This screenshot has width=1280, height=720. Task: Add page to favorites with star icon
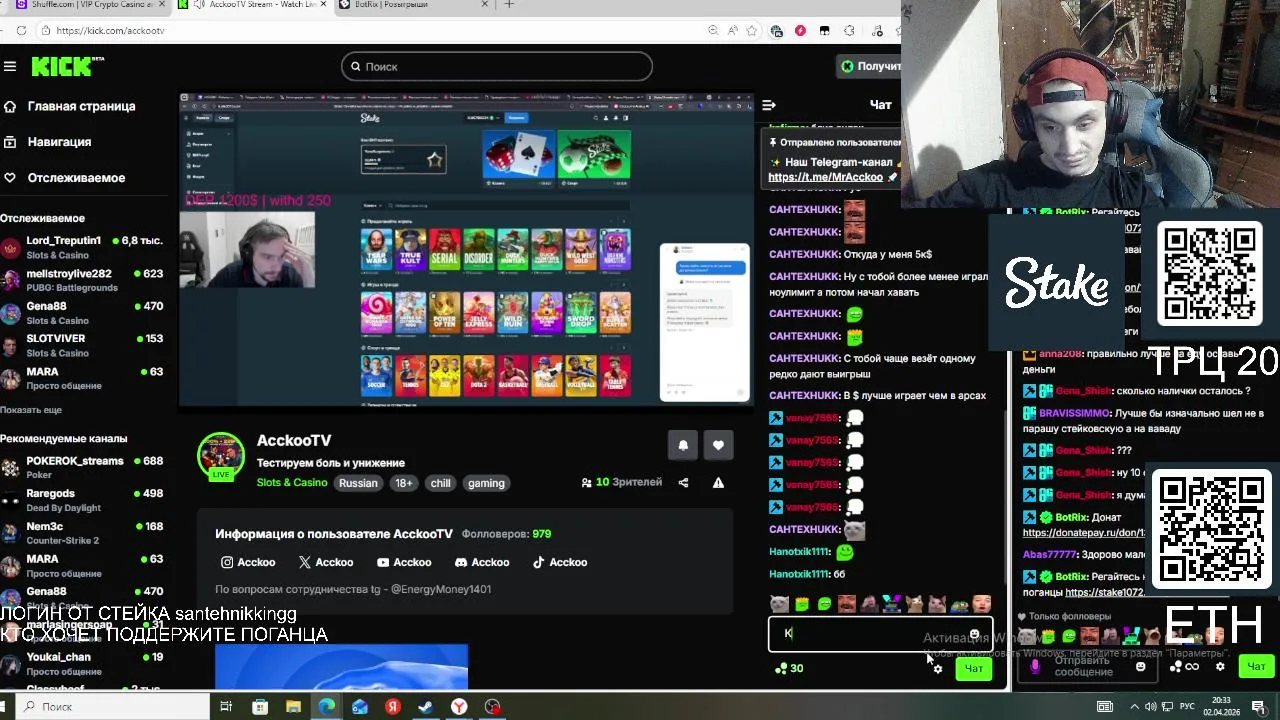[x=752, y=31]
